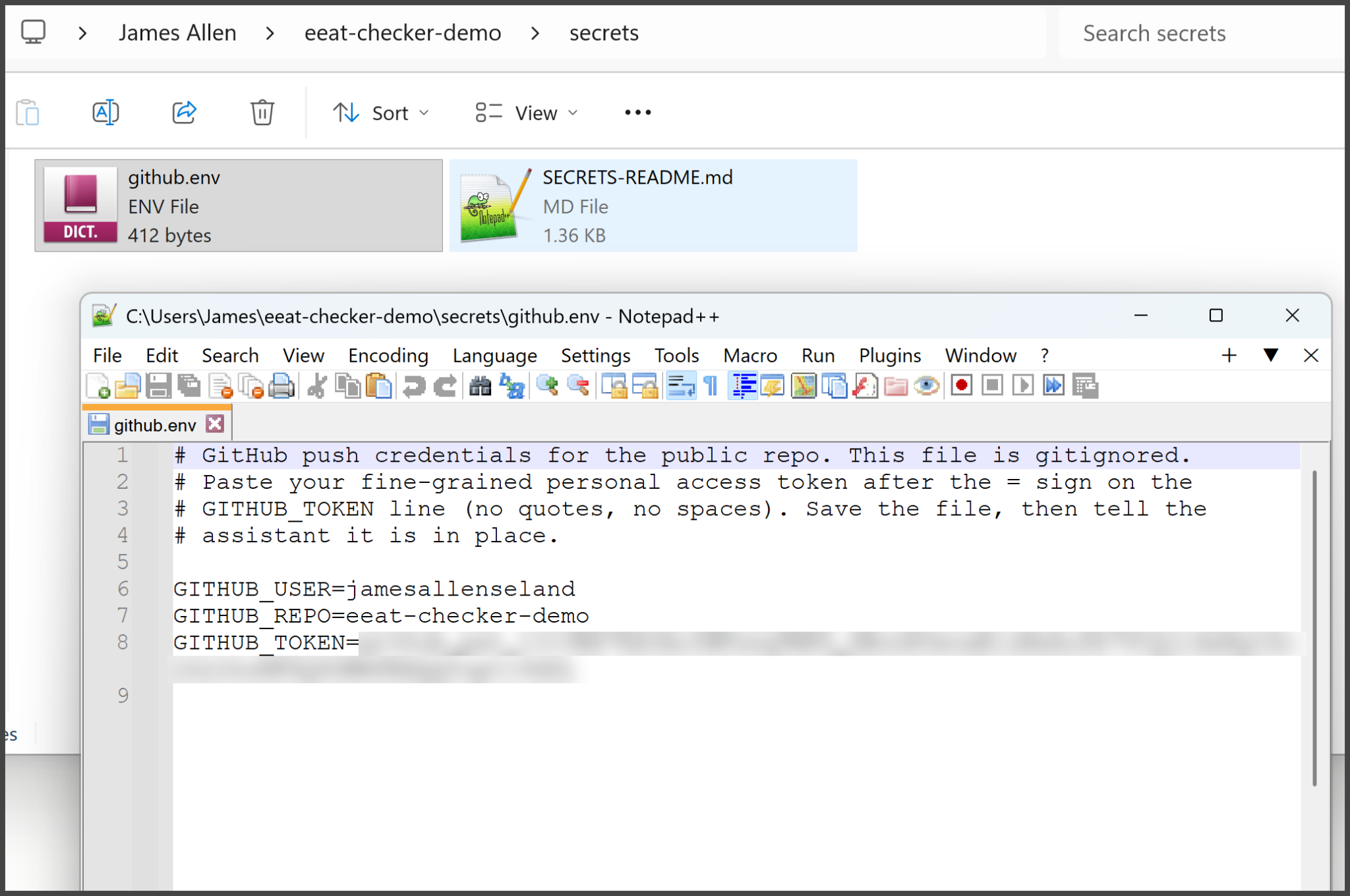Start macro recording with red dot
The width and height of the screenshot is (1350, 896).
coord(962,385)
